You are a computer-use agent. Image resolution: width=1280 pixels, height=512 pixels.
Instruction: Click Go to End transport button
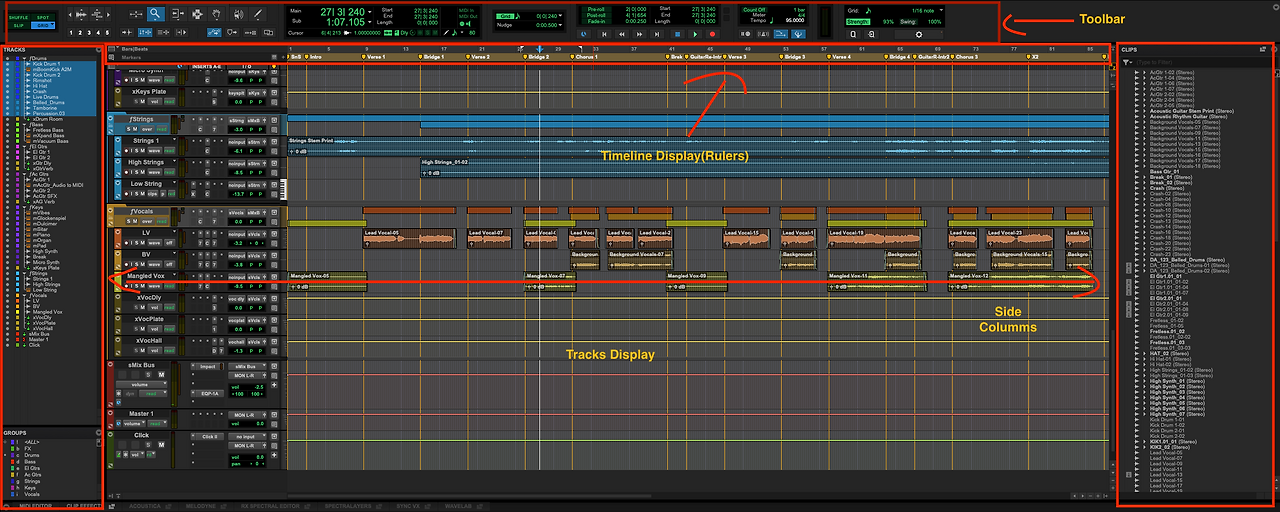pyautogui.click(x=657, y=34)
